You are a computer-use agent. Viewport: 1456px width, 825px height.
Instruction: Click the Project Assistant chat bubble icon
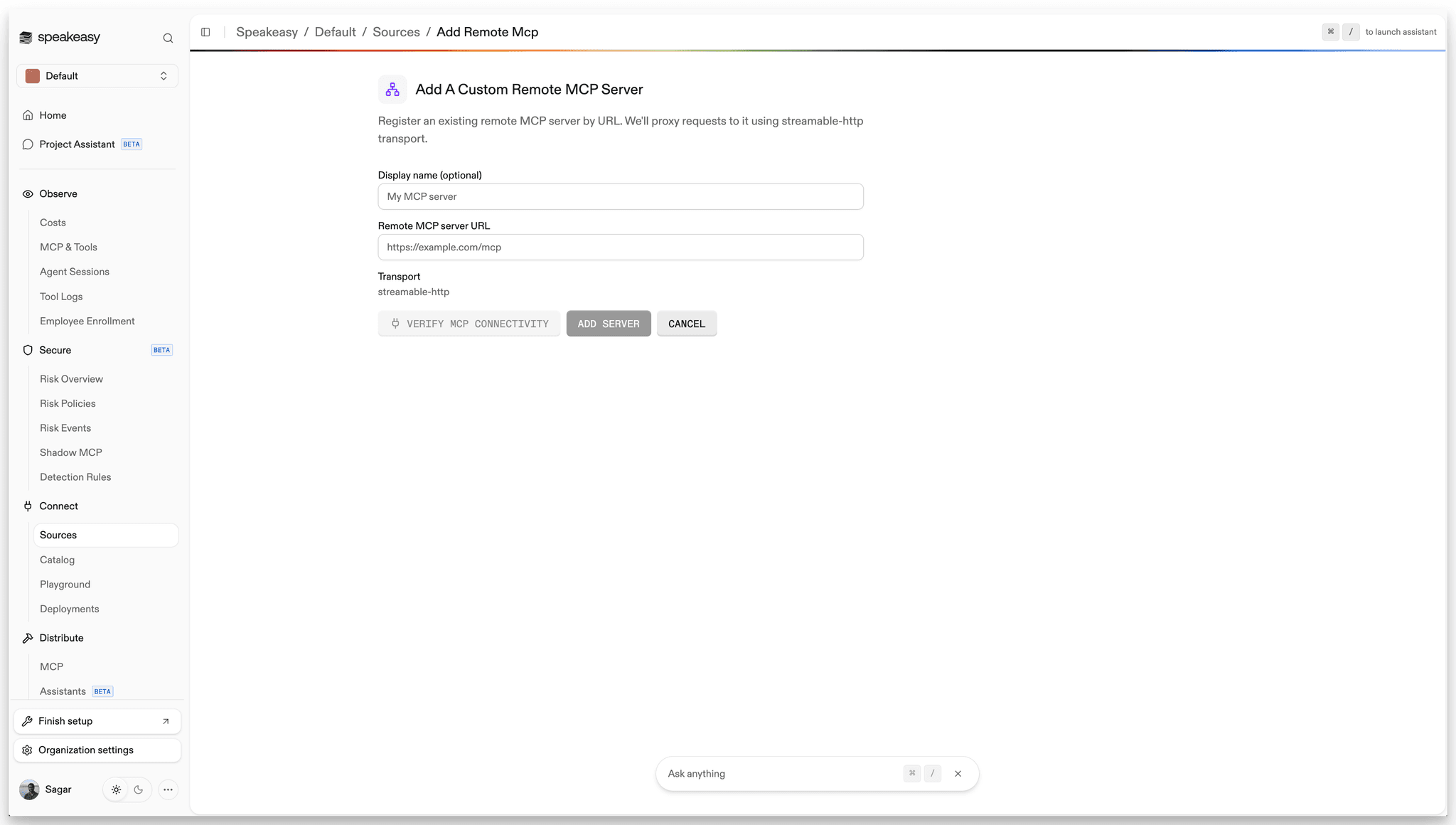28,144
